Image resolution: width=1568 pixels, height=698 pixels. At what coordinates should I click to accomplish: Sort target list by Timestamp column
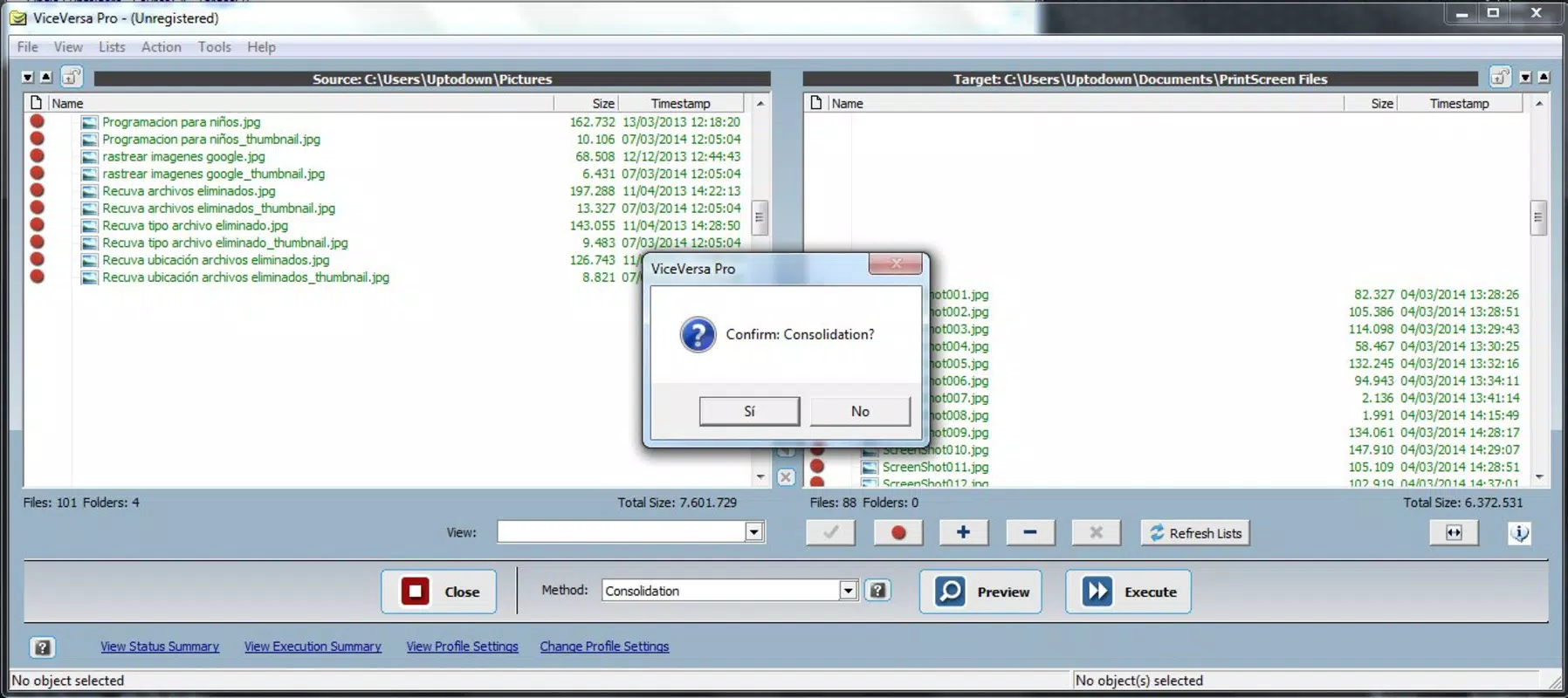click(1460, 103)
